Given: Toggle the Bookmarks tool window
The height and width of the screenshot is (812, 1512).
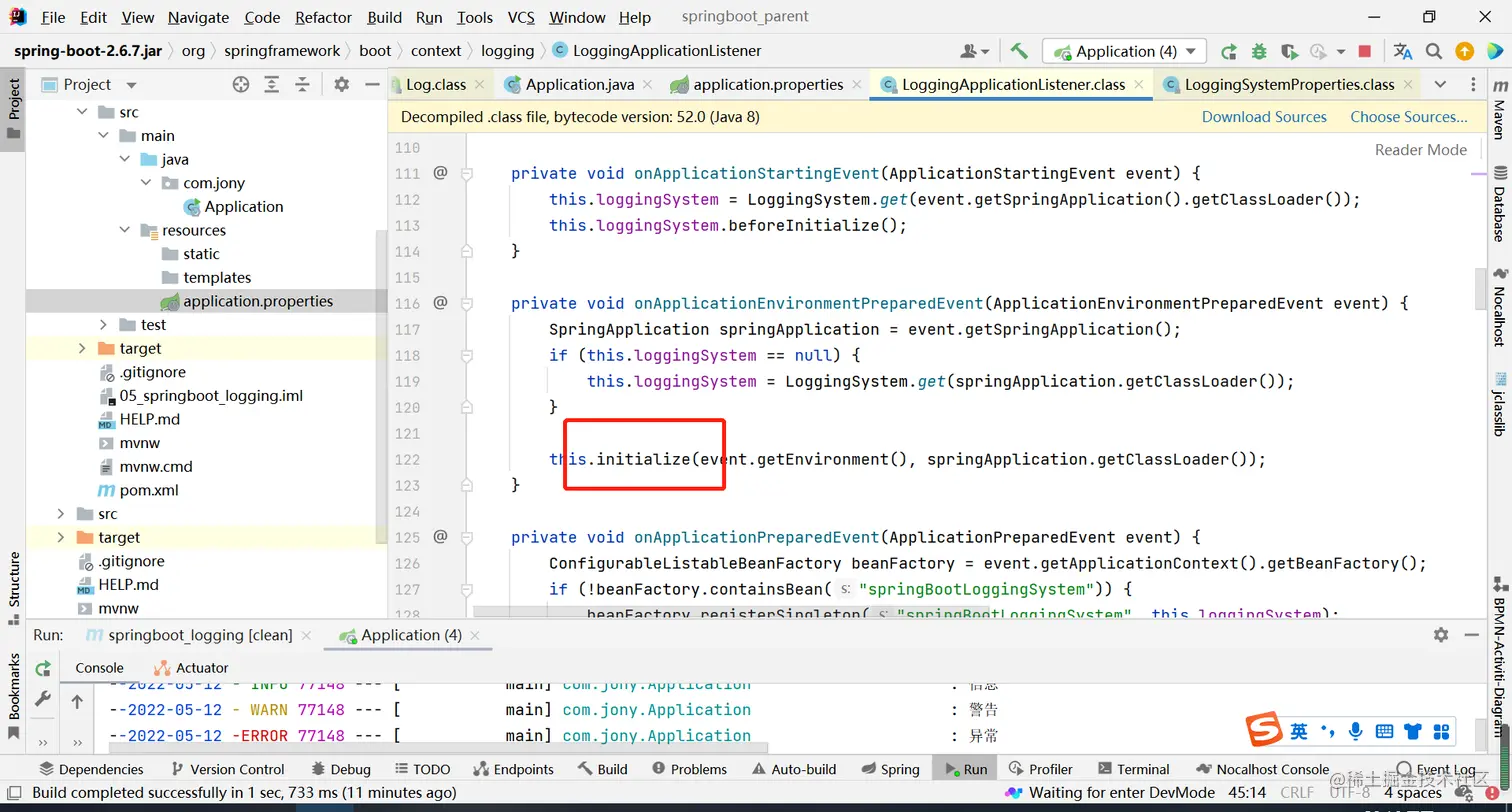Looking at the screenshot, I should pyautogui.click(x=14, y=696).
